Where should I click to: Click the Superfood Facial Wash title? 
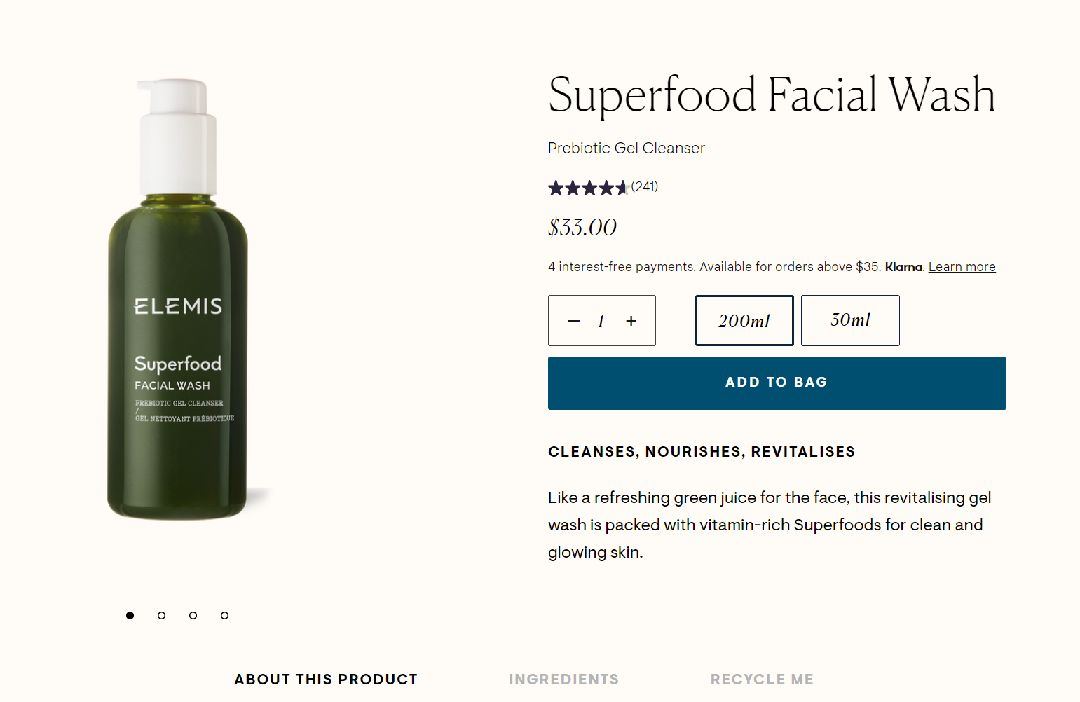coord(771,95)
